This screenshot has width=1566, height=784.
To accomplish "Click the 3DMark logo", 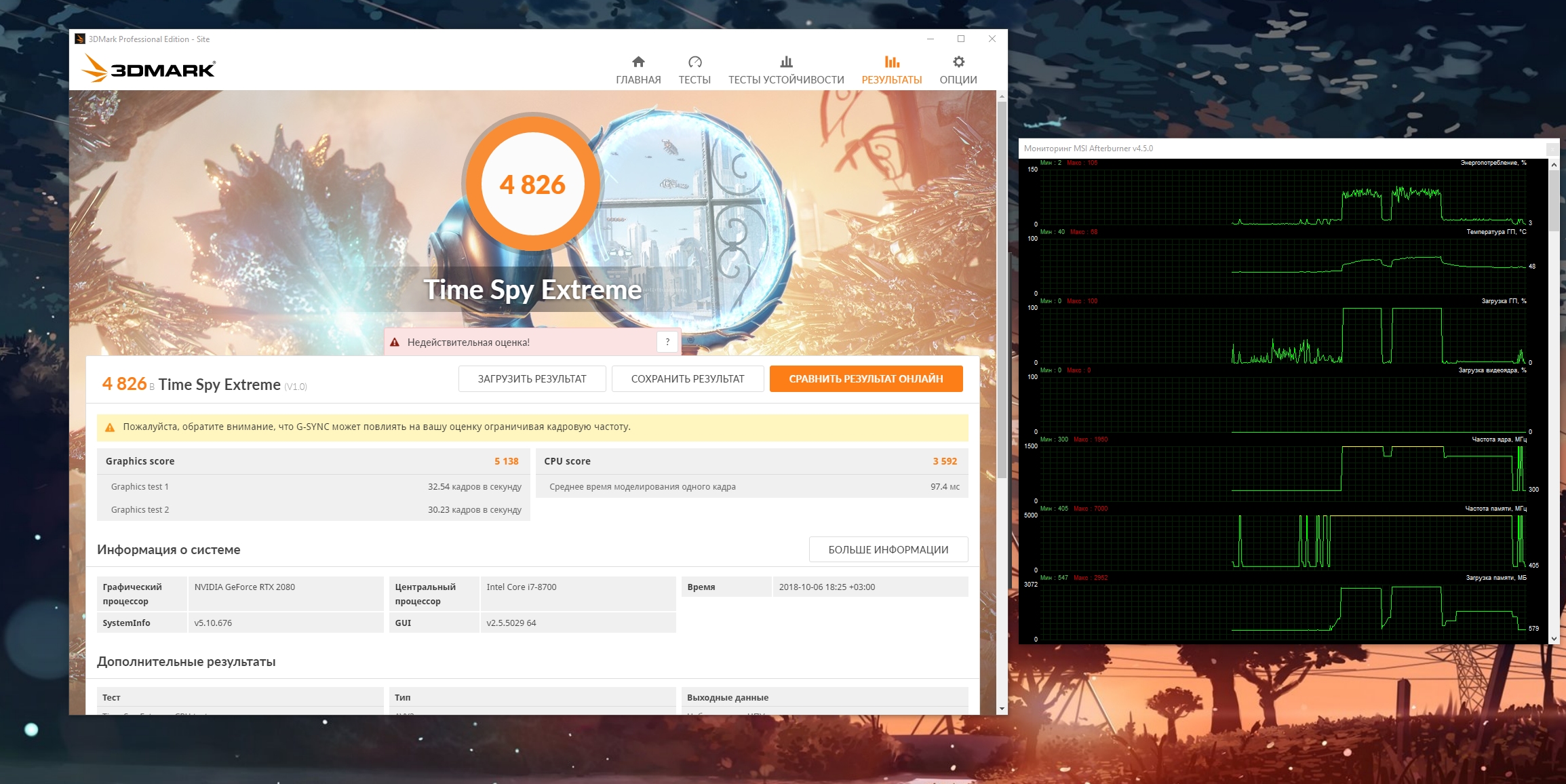I will tap(149, 68).
